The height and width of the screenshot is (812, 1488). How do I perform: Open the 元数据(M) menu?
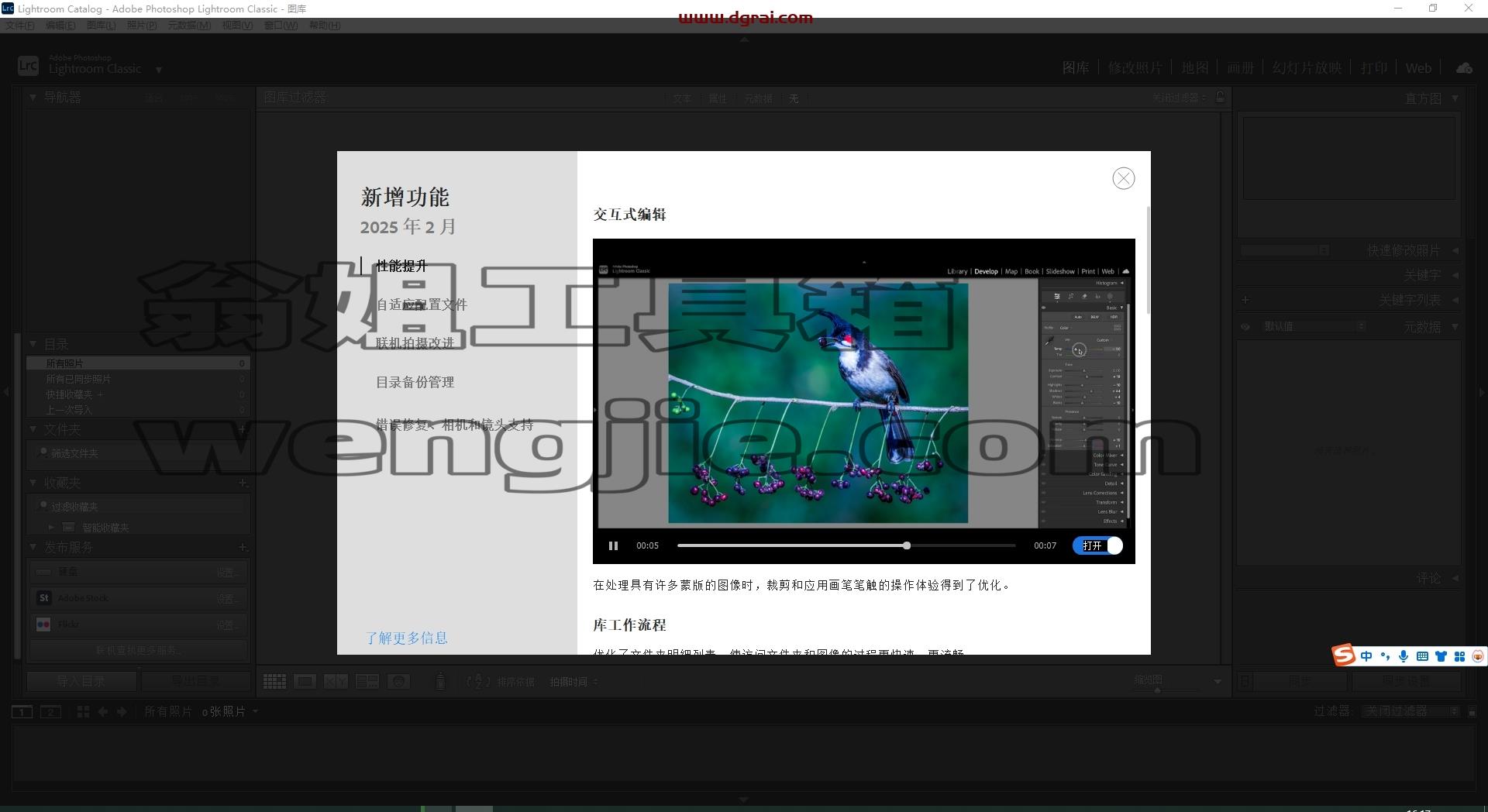click(189, 26)
